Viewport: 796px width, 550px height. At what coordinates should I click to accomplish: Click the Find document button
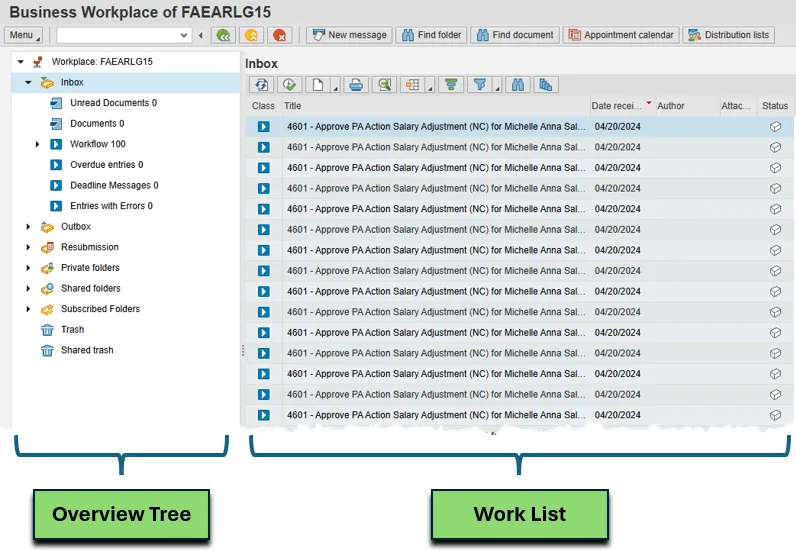(515, 35)
